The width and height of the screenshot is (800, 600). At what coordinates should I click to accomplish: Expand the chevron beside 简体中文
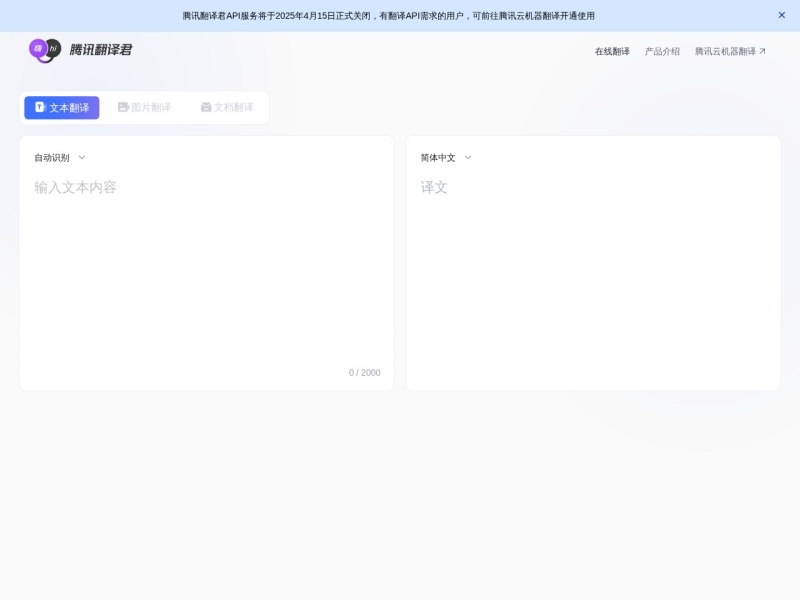coord(468,158)
